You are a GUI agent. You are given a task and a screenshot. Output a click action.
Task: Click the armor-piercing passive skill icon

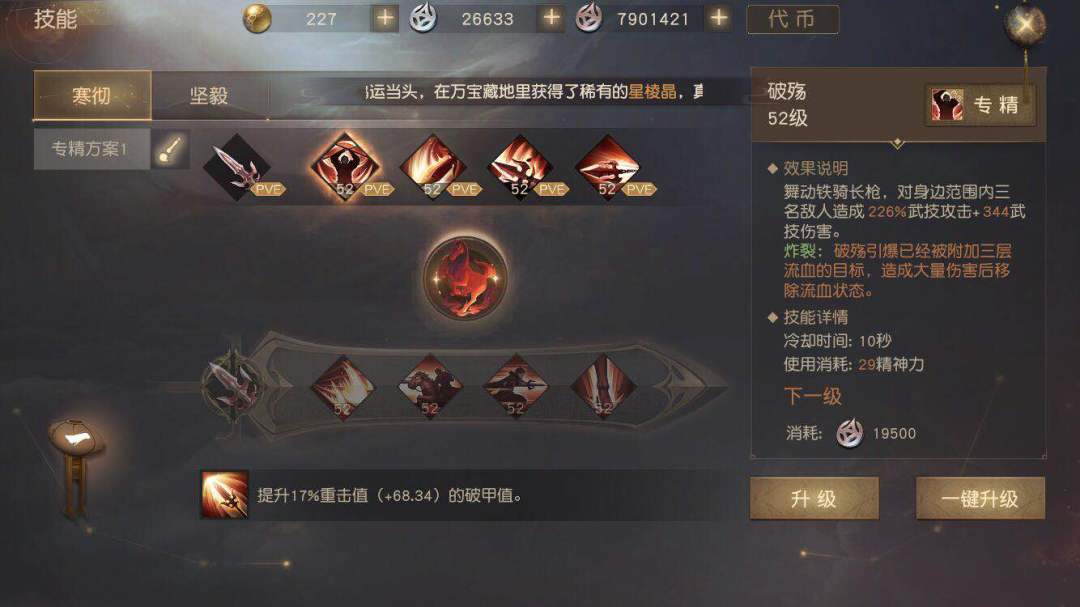[x=225, y=495]
